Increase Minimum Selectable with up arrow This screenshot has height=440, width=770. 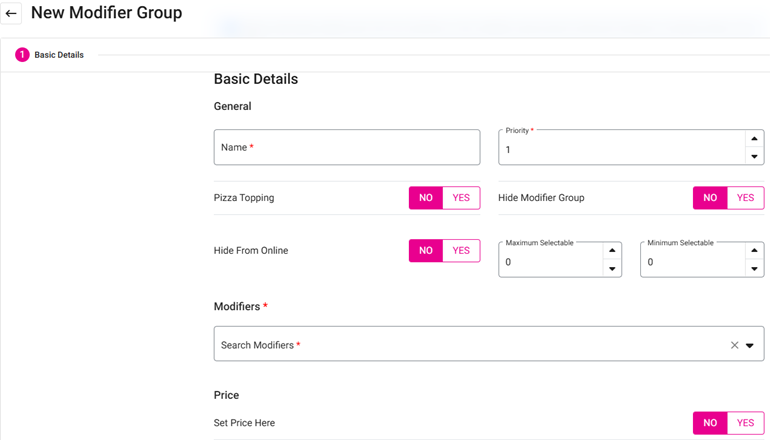point(753,251)
